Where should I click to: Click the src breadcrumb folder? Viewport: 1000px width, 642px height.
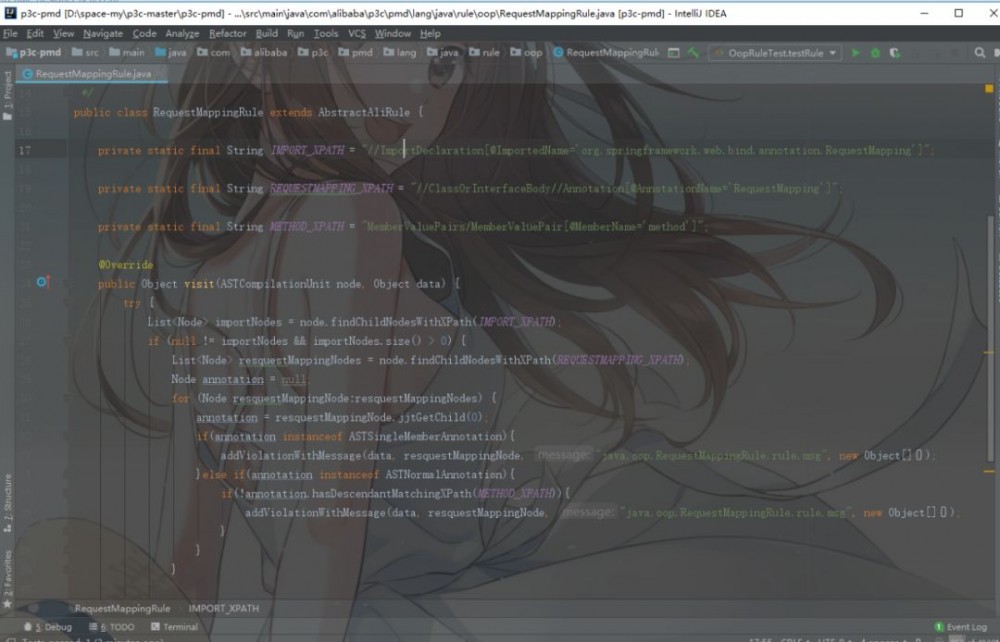85,52
